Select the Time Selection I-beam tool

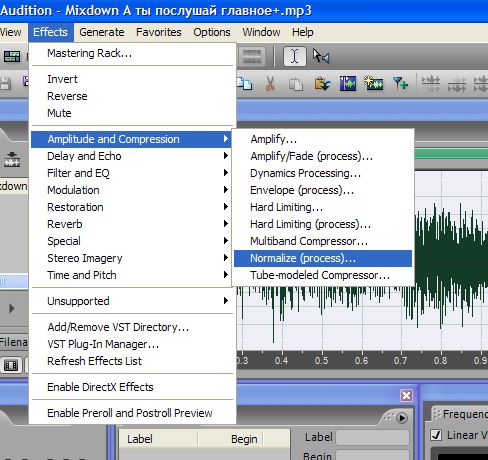(295, 56)
